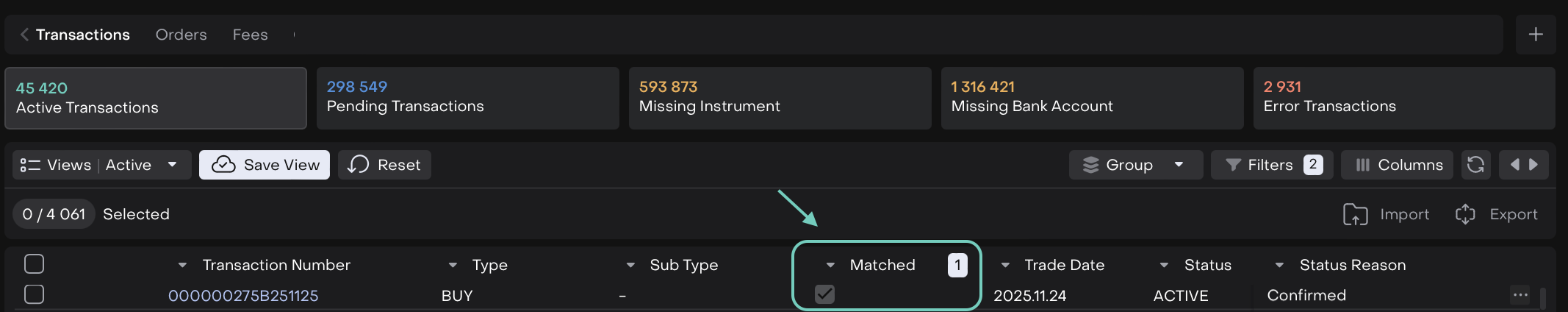The height and width of the screenshot is (312, 1568).
Task: Switch to the Orders tab
Action: point(181,35)
